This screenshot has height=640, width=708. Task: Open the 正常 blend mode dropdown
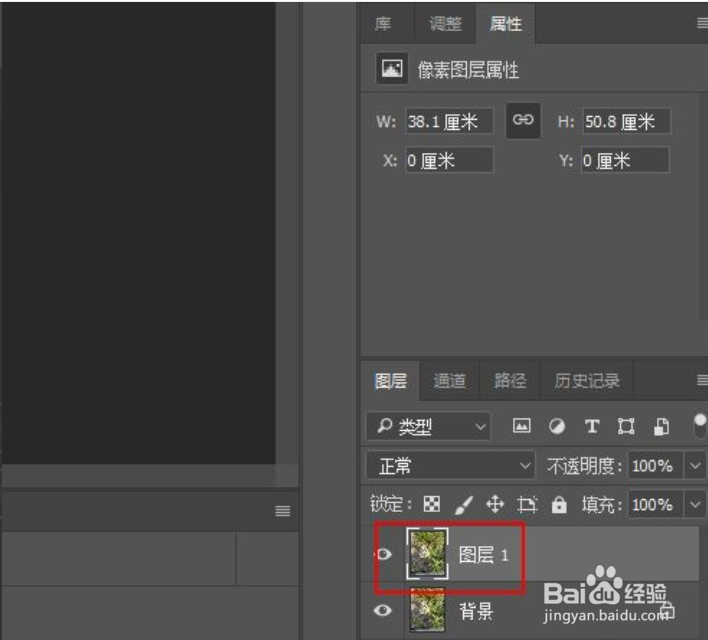click(x=450, y=465)
